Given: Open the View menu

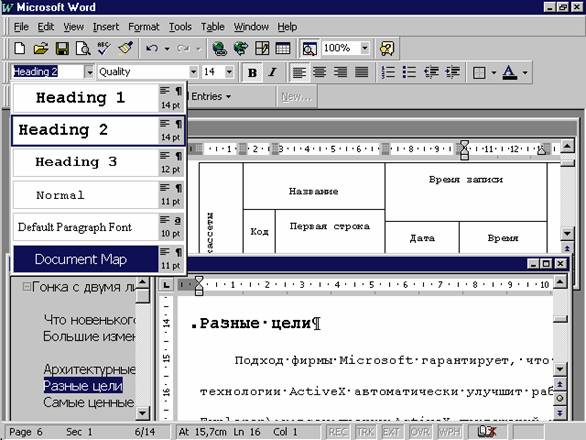Looking at the screenshot, I should point(73,27).
